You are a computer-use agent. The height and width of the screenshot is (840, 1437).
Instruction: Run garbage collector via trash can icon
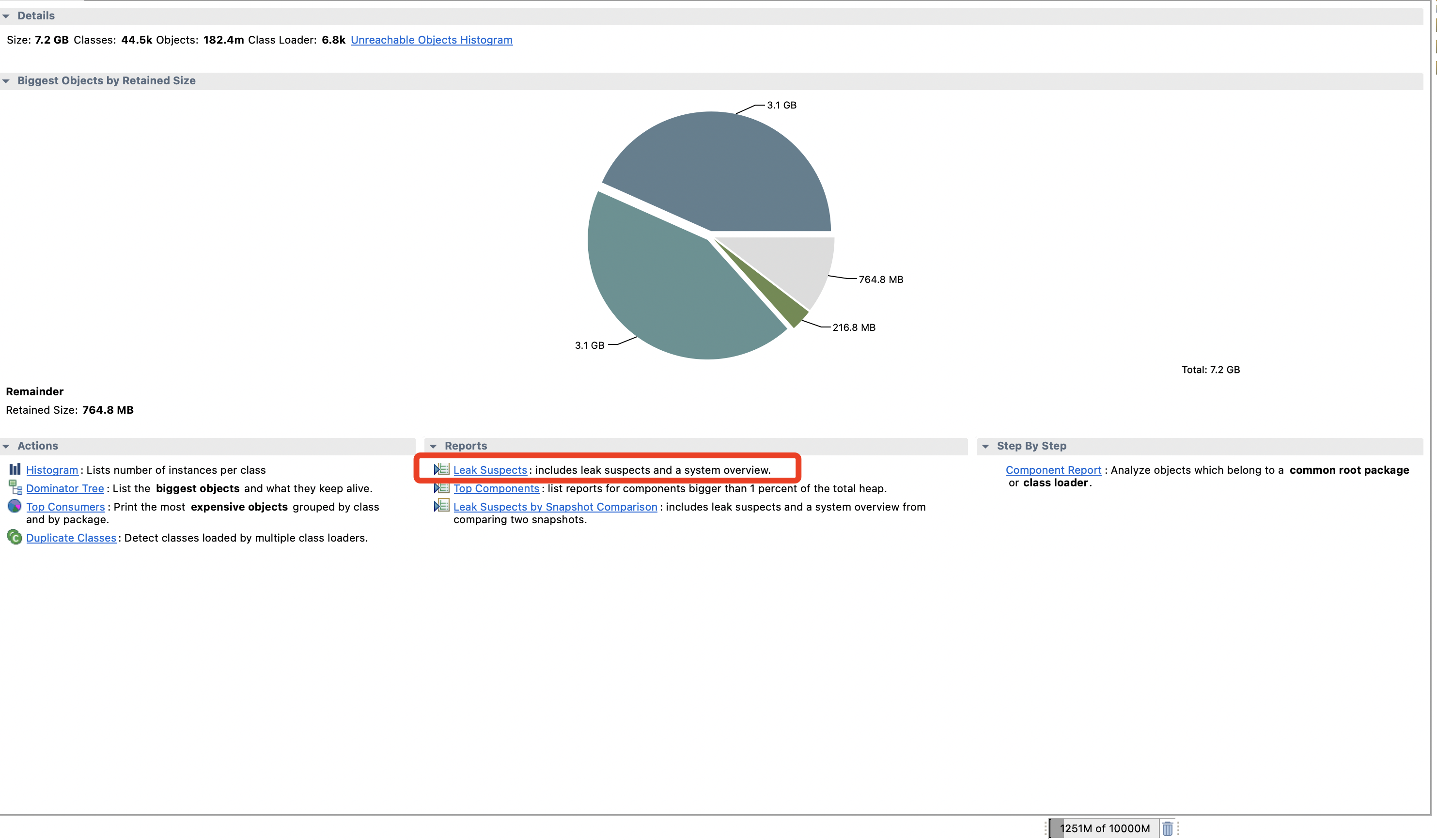1167,828
